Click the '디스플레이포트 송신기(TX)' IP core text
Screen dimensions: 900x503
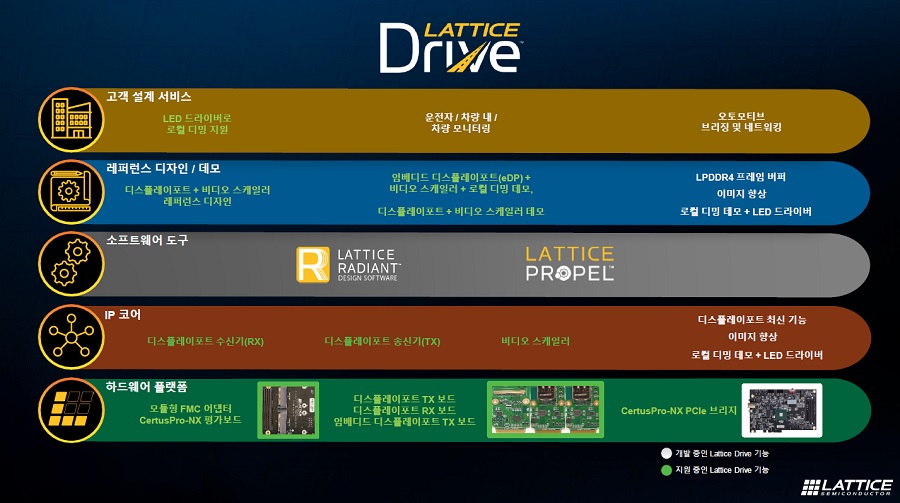pyautogui.click(x=382, y=341)
